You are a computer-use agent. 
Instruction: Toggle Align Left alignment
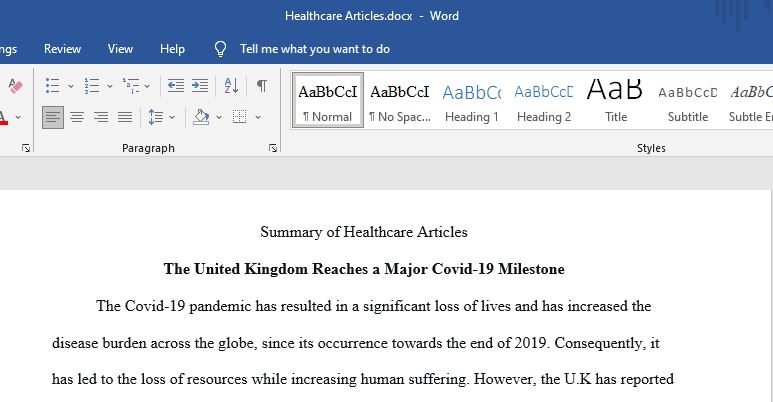(x=53, y=117)
